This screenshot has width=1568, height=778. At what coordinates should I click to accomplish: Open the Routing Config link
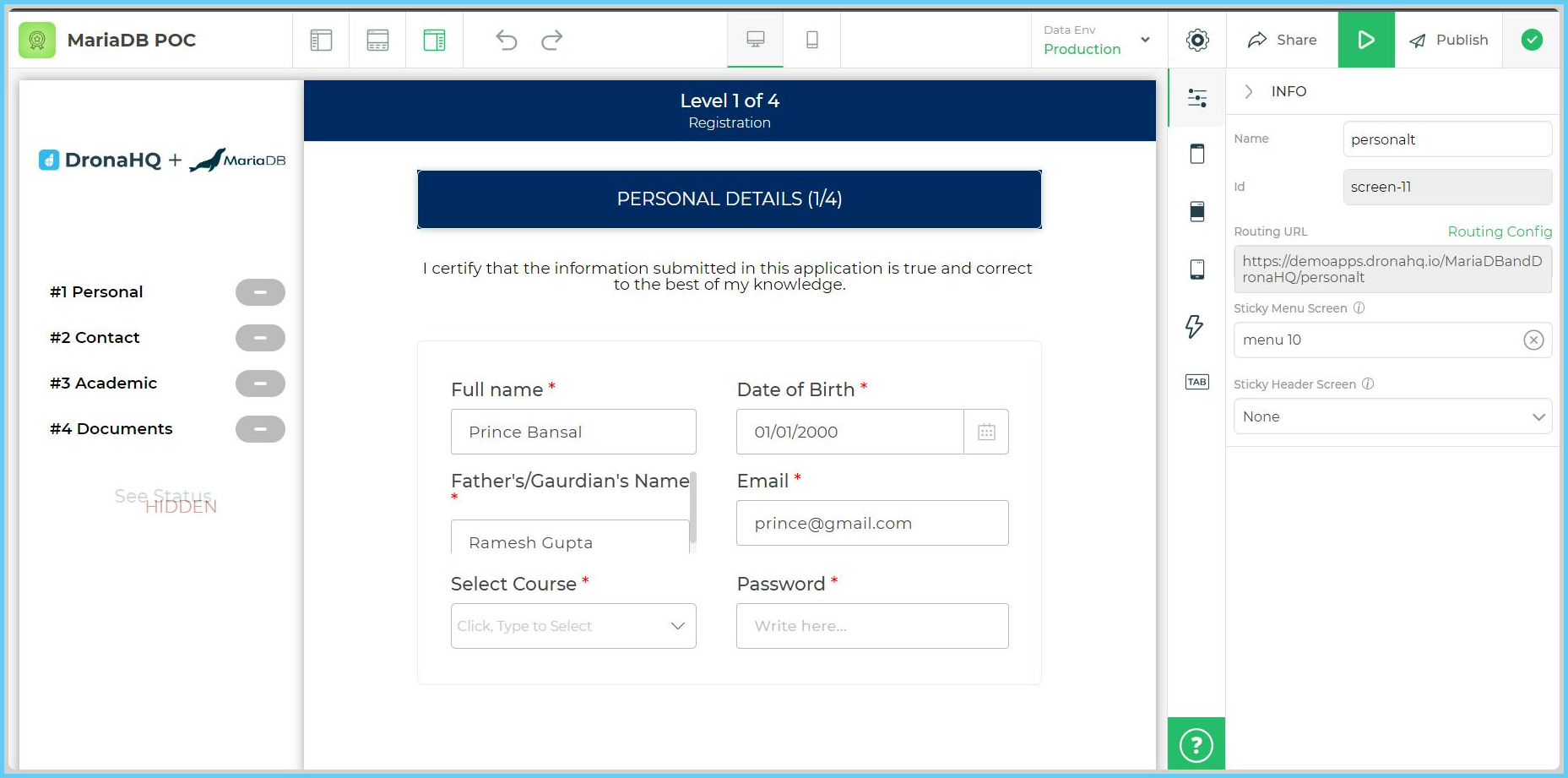click(1499, 231)
